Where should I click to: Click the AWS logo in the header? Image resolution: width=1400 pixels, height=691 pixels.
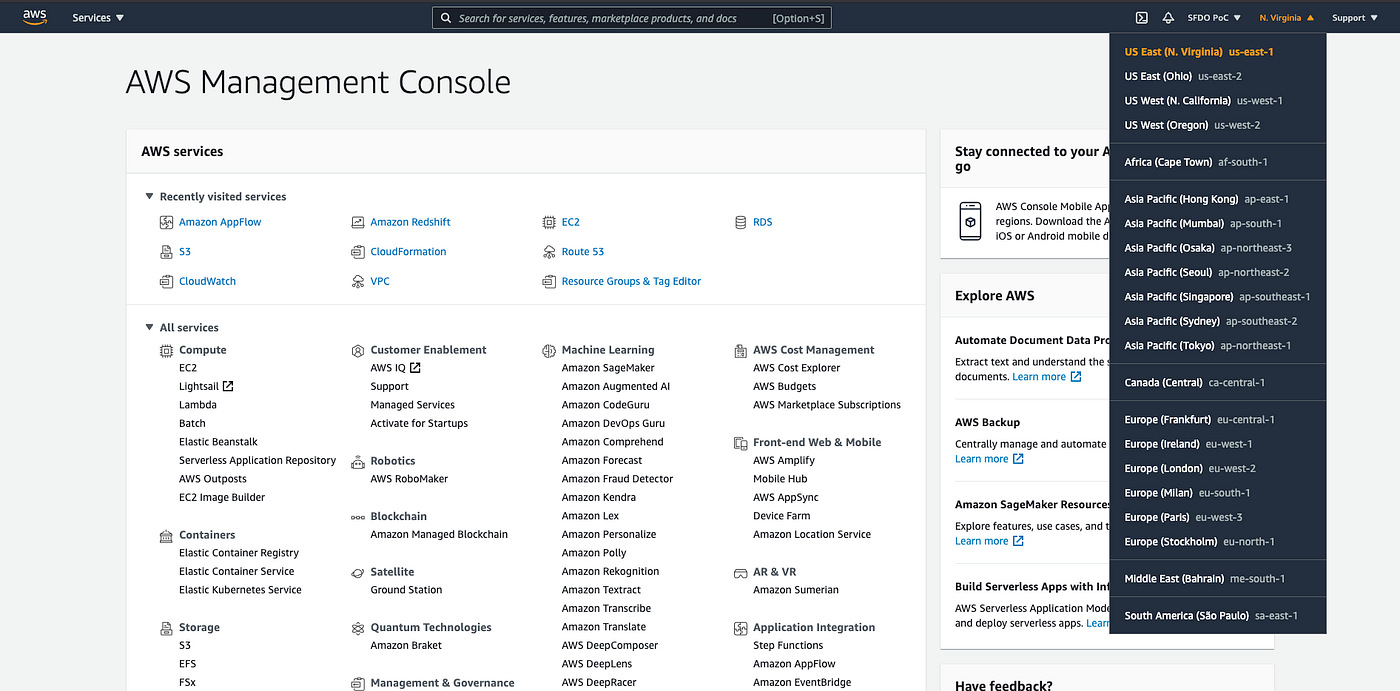(x=35, y=17)
